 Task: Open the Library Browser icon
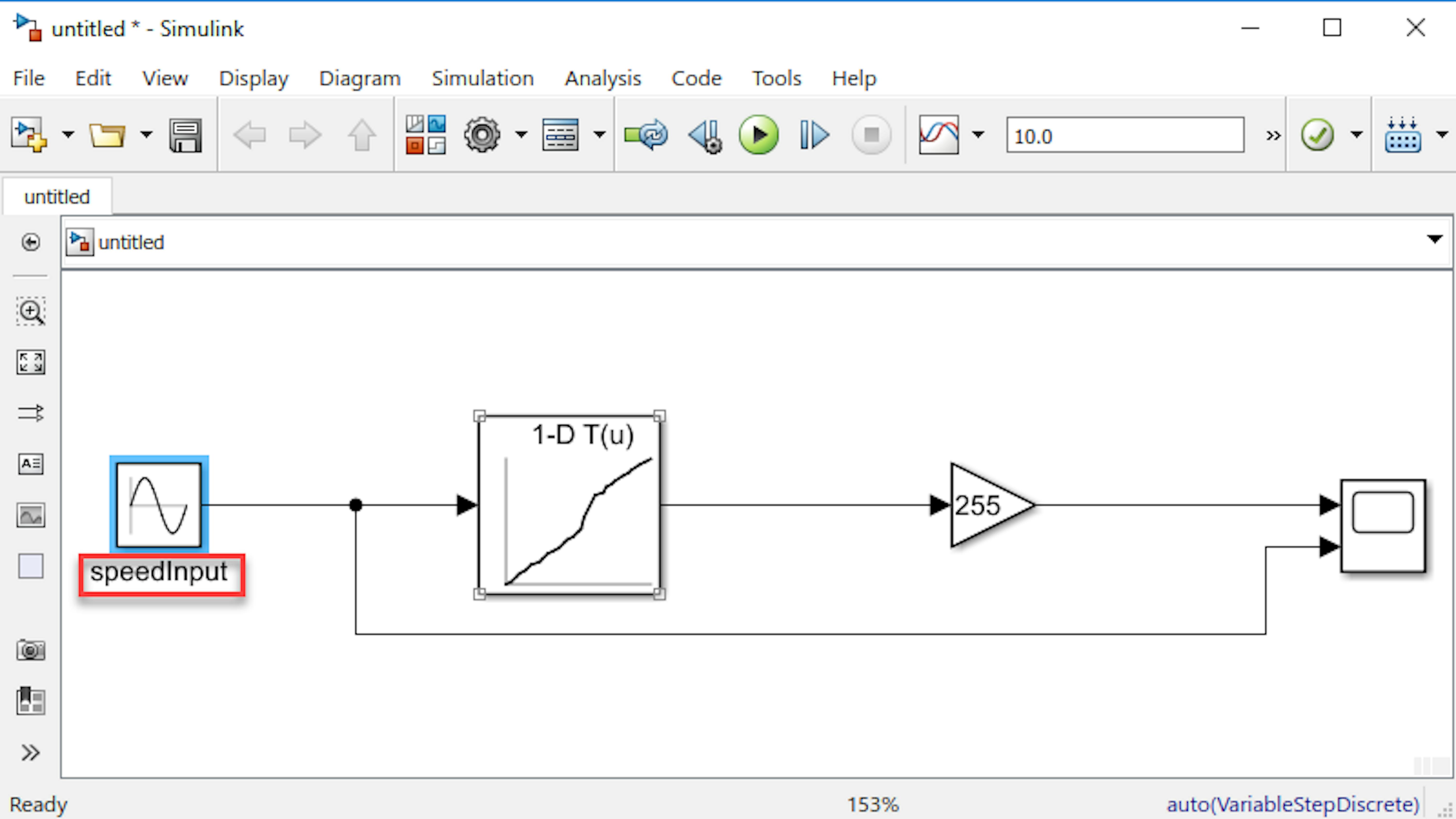[x=426, y=135]
